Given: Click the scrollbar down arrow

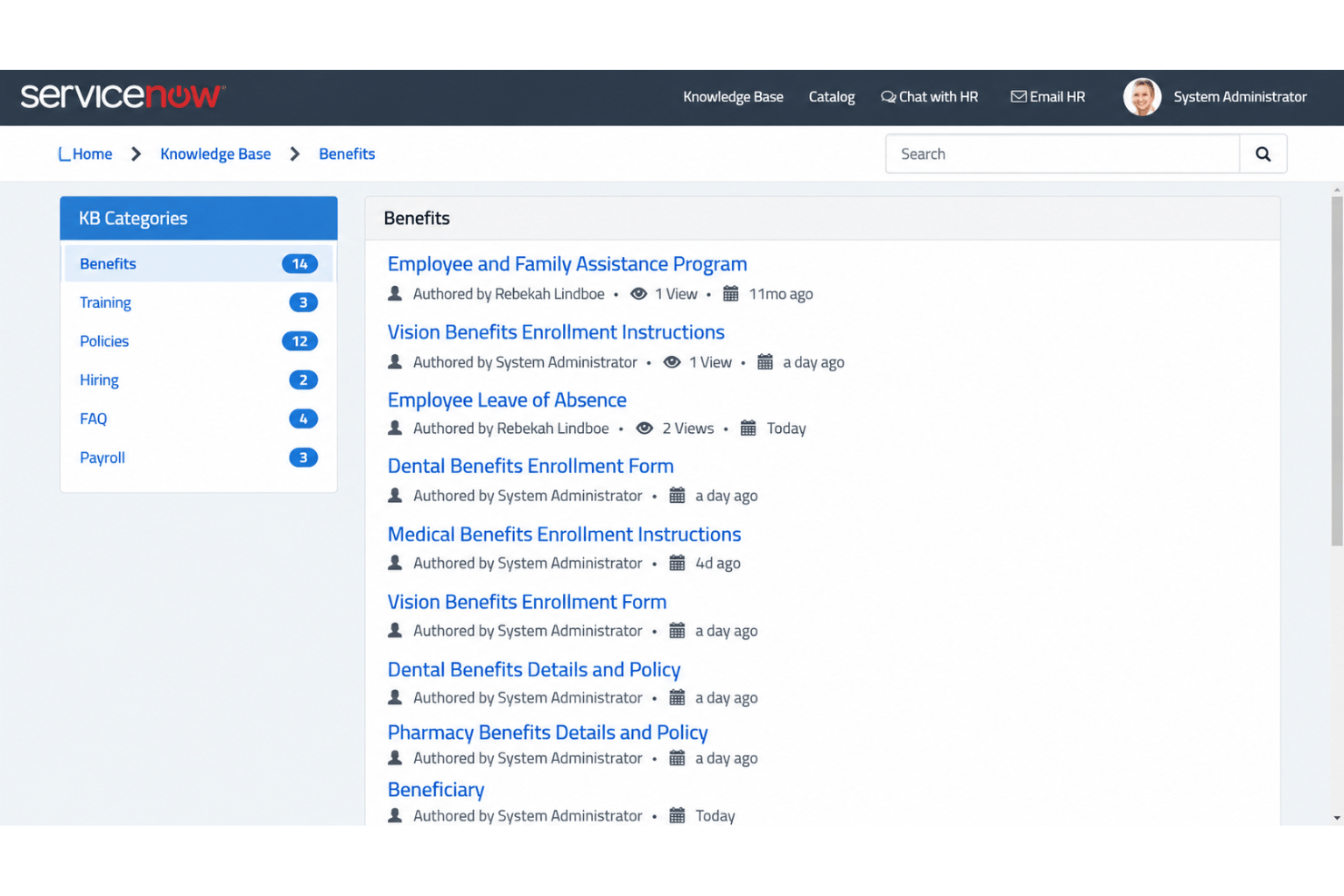Looking at the screenshot, I should click(1337, 818).
